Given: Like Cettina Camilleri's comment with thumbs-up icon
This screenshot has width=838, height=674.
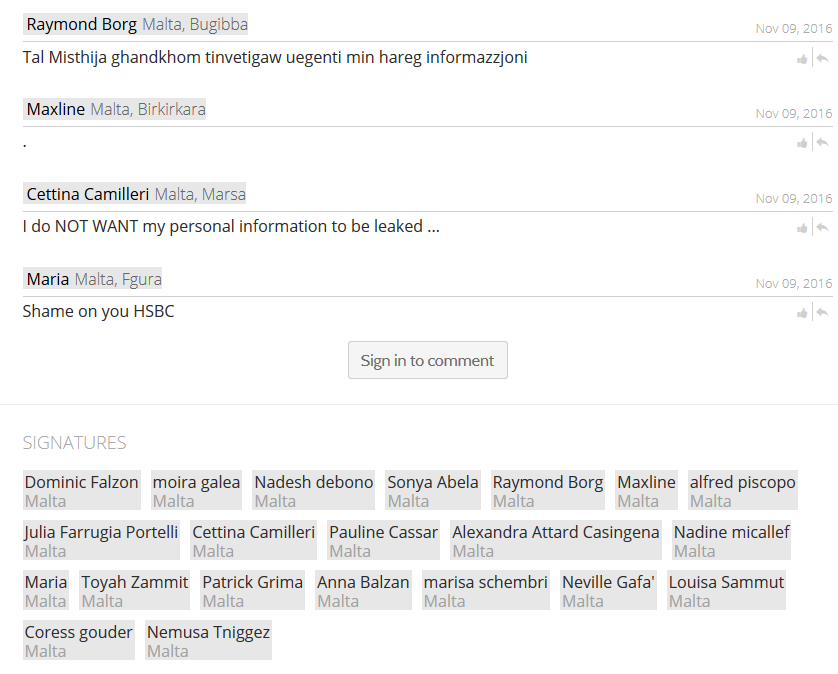Looking at the screenshot, I should coord(802,228).
